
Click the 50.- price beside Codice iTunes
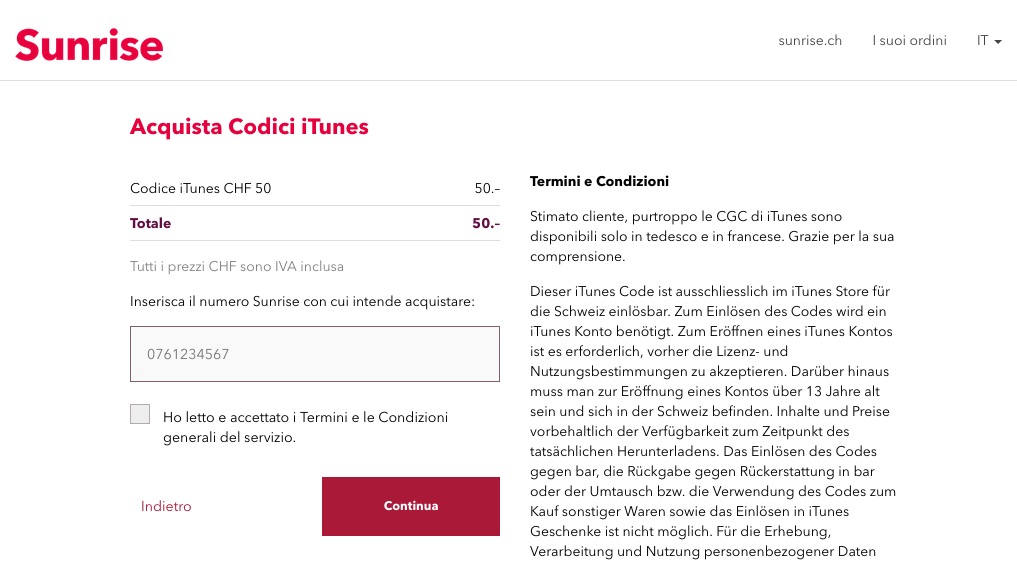pos(487,188)
